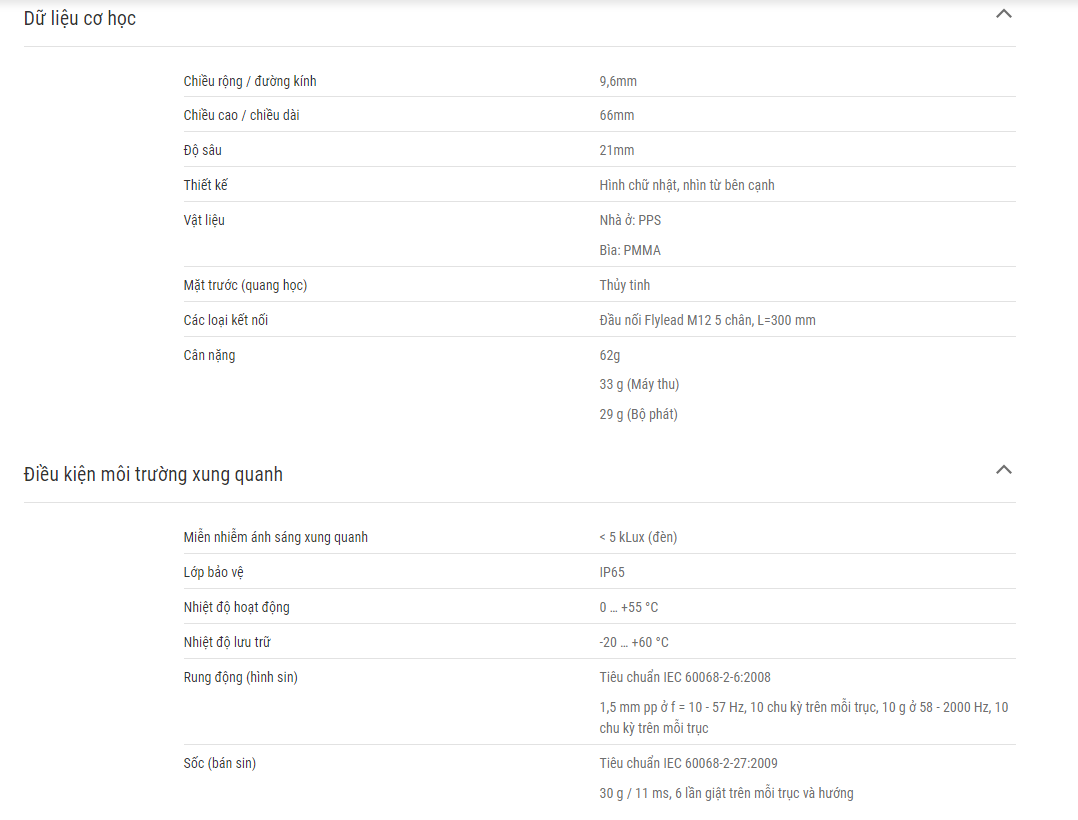The image size is (1078, 820).
Task: Click the Độ sâu 21mm value
Action: tap(617, 151)
